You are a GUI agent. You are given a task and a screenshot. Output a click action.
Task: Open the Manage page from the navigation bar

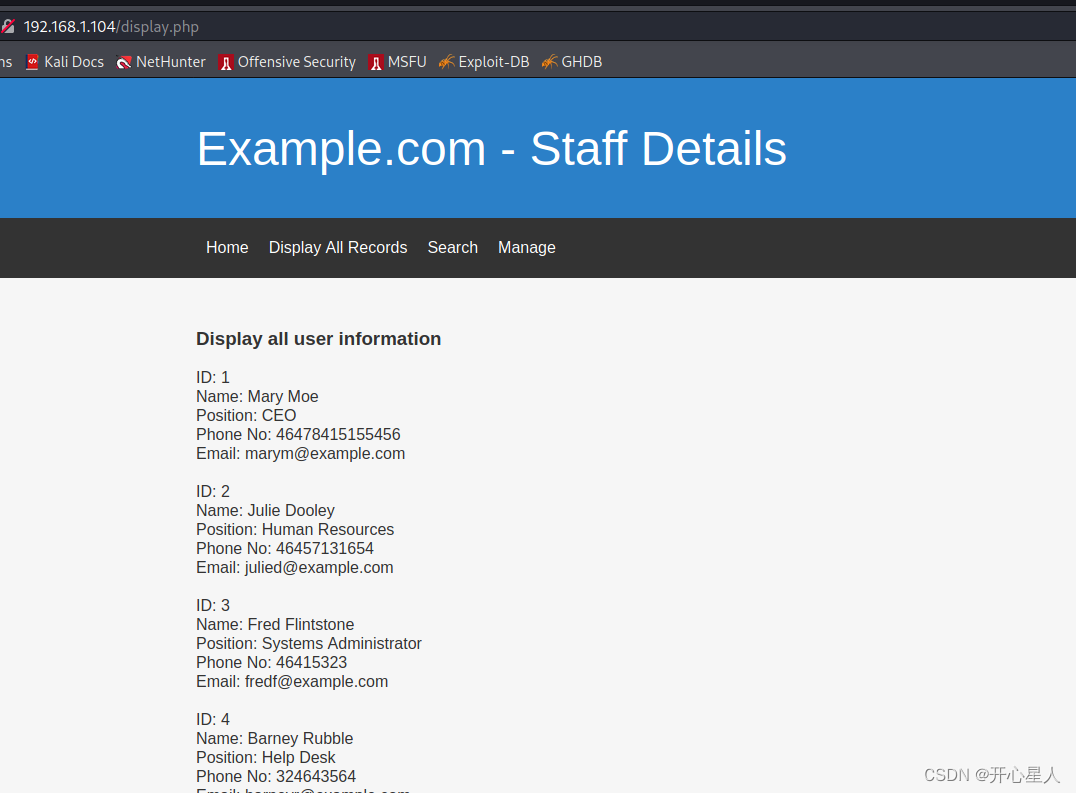click(526, 248)
